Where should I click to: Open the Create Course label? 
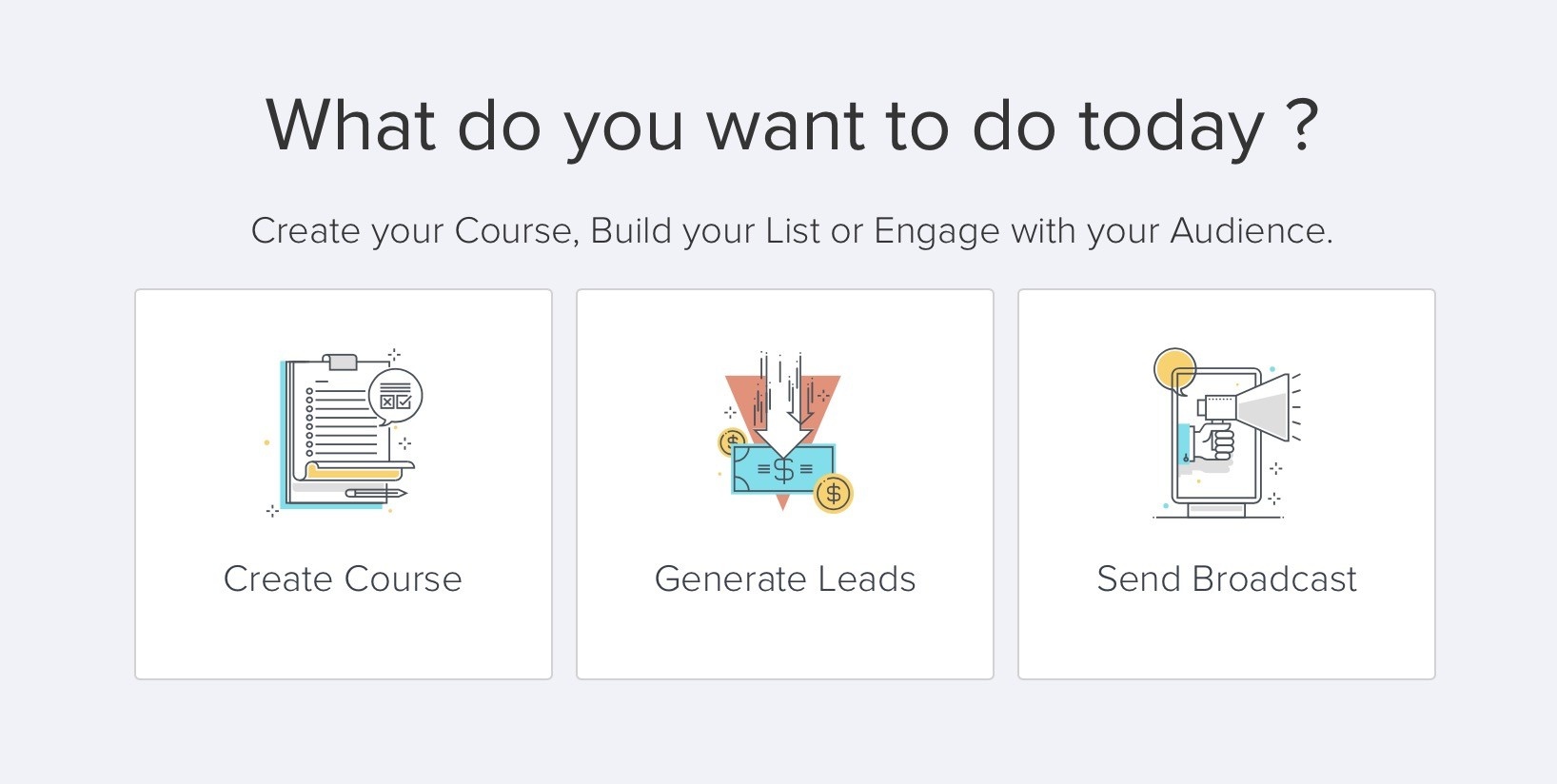[343, 578]
